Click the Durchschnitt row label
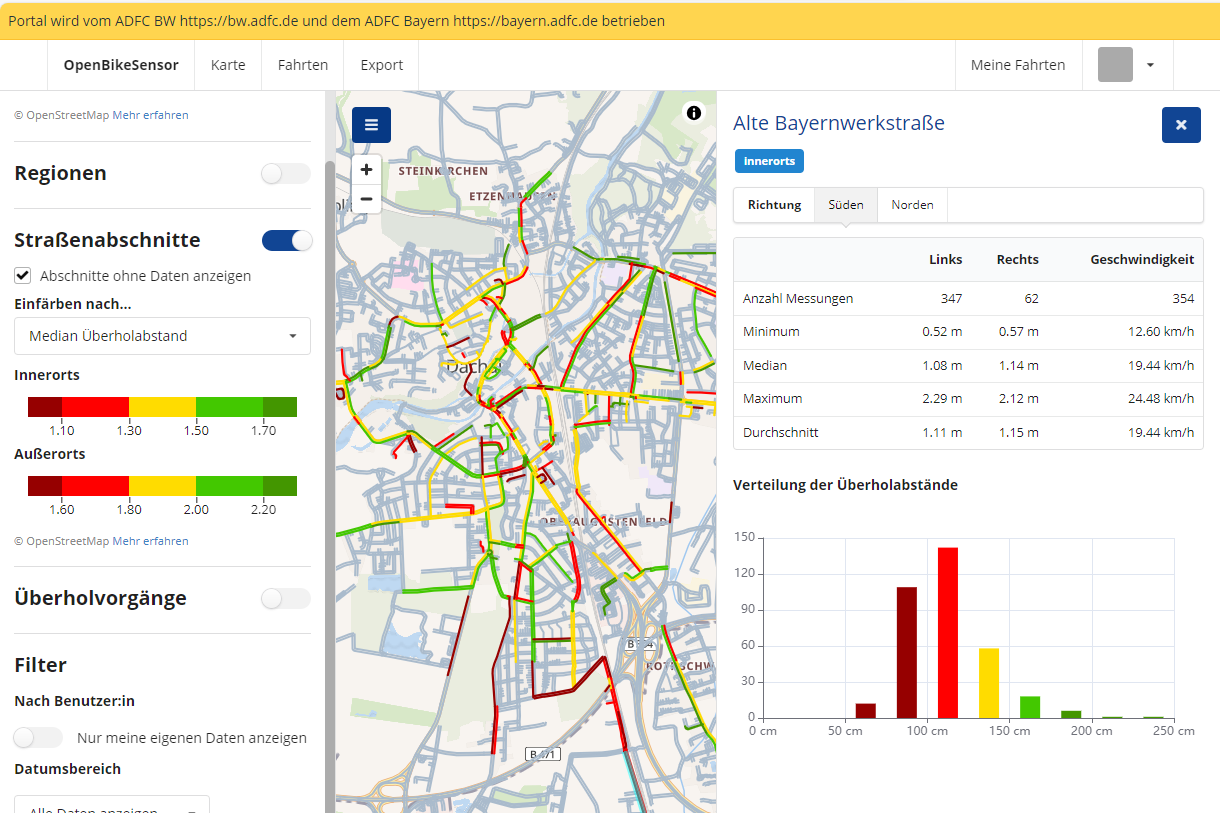This screenshot has height=813, width=1220. (x=781, y=433)
